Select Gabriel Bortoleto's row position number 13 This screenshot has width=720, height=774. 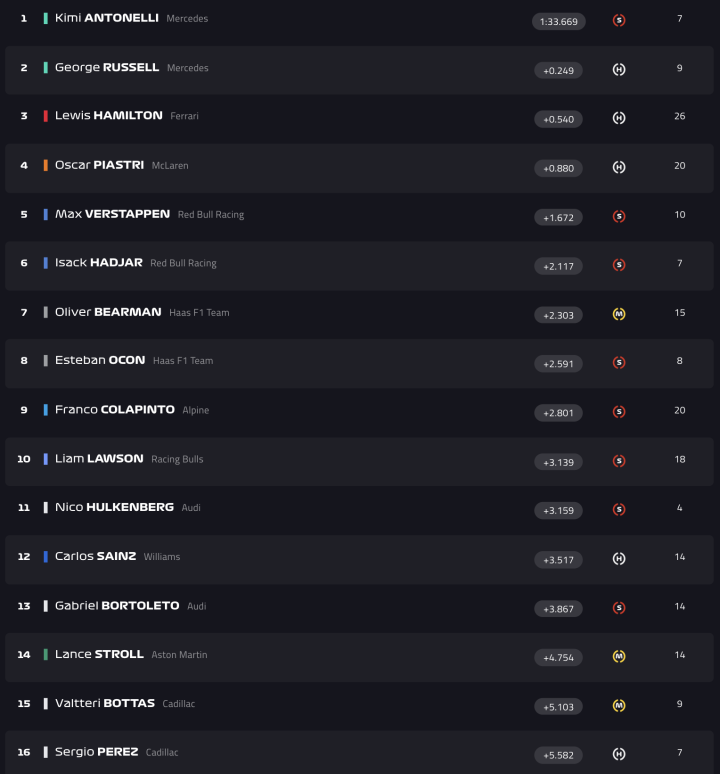(x=24, y=606)
